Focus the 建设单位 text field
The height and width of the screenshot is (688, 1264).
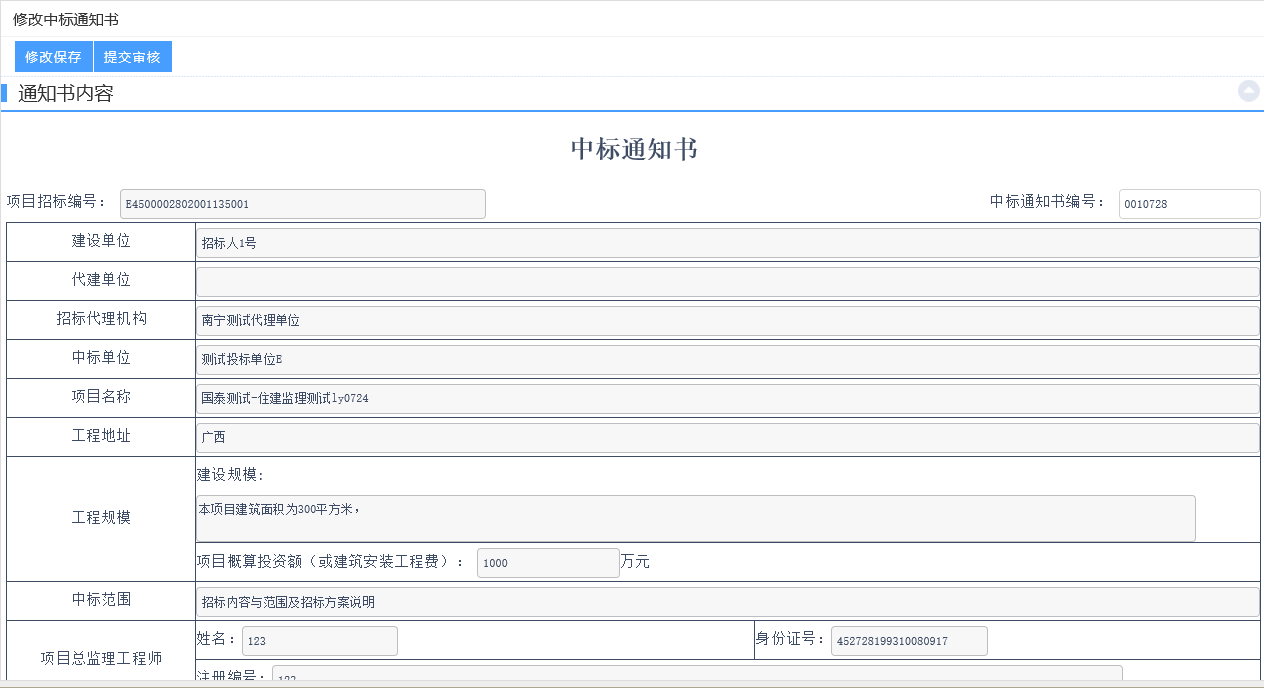pyautogui.click(x=727, y=243)
